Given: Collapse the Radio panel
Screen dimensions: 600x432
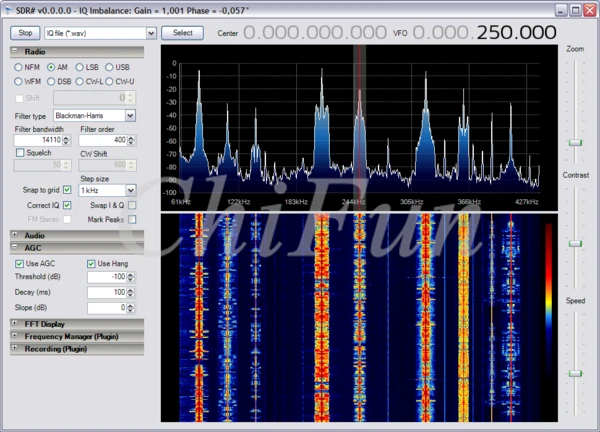Looking at the screenshot, I should click(15, 51).
